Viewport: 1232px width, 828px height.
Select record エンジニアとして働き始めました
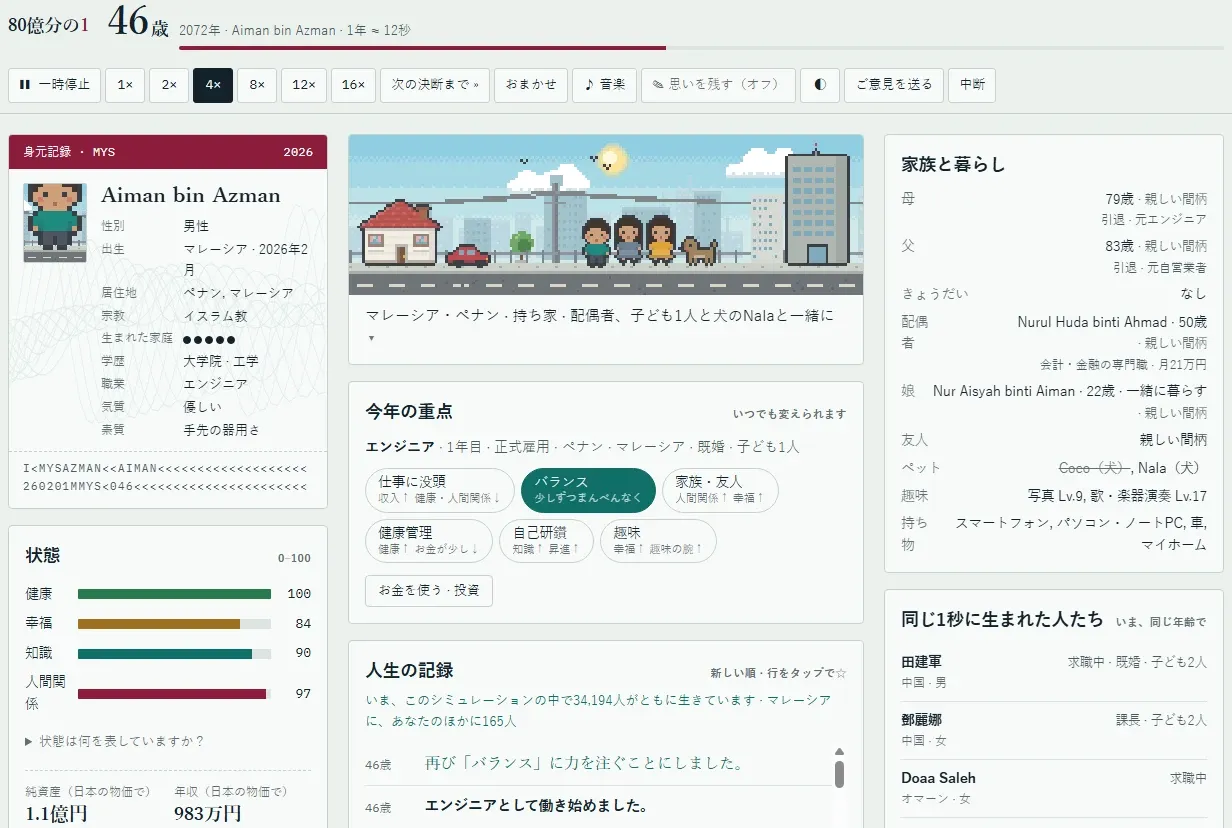(597, 806)
